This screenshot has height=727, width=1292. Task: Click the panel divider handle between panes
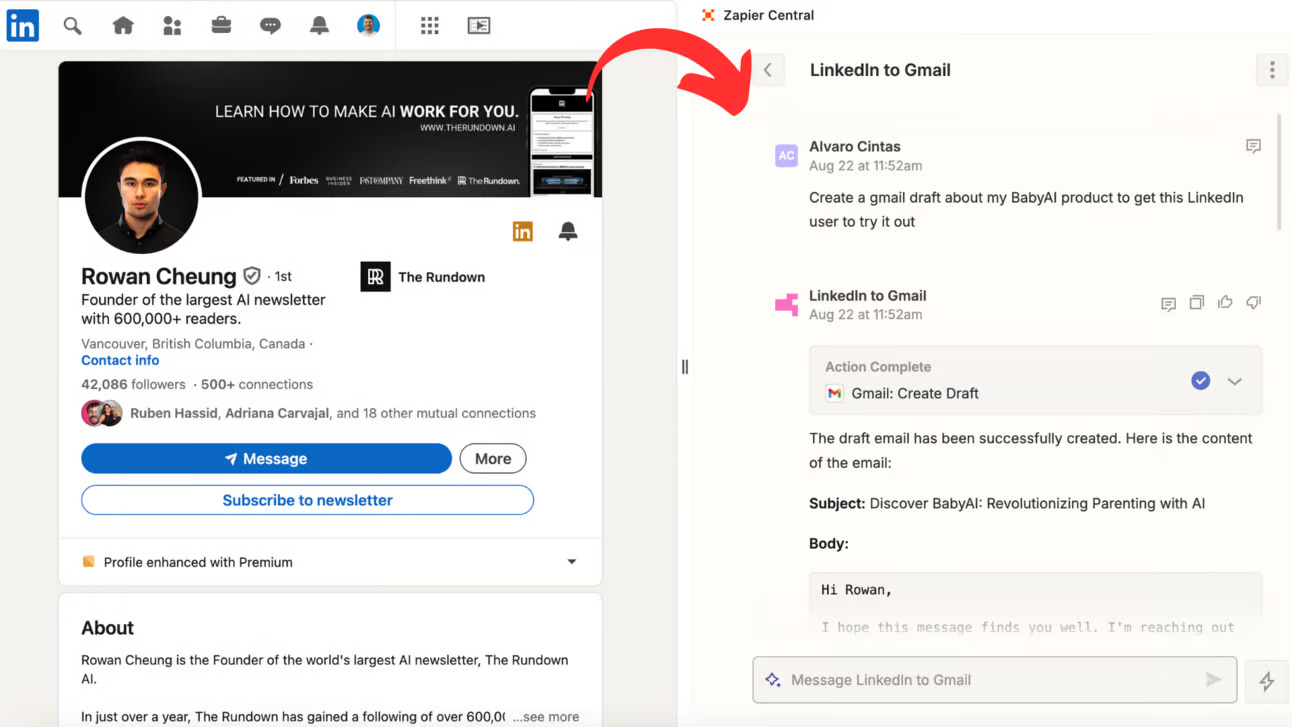coord(685,367)
